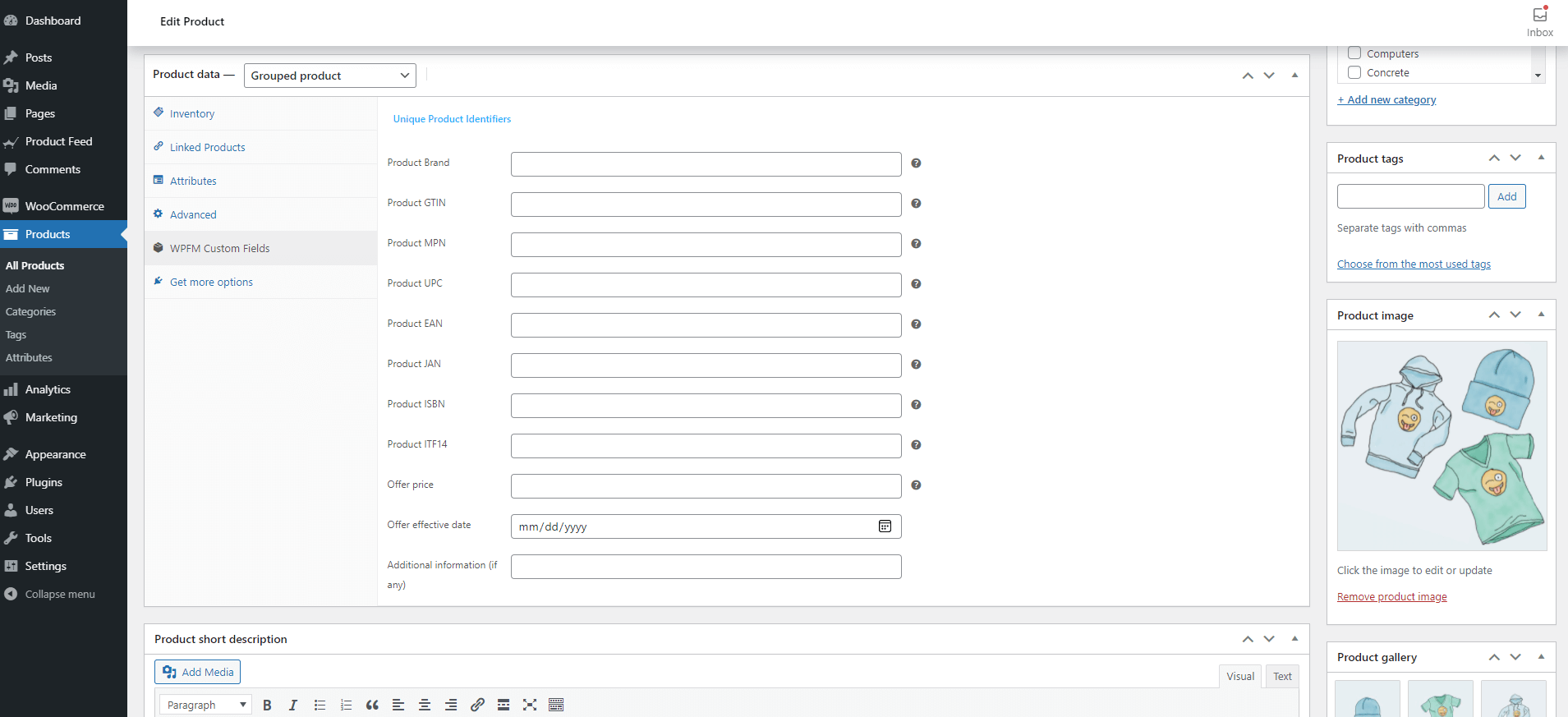Insert link in editor toolbar
The width and height of the screenshot is (1568, 717).
pyautogui.click(x=477, y=705)
